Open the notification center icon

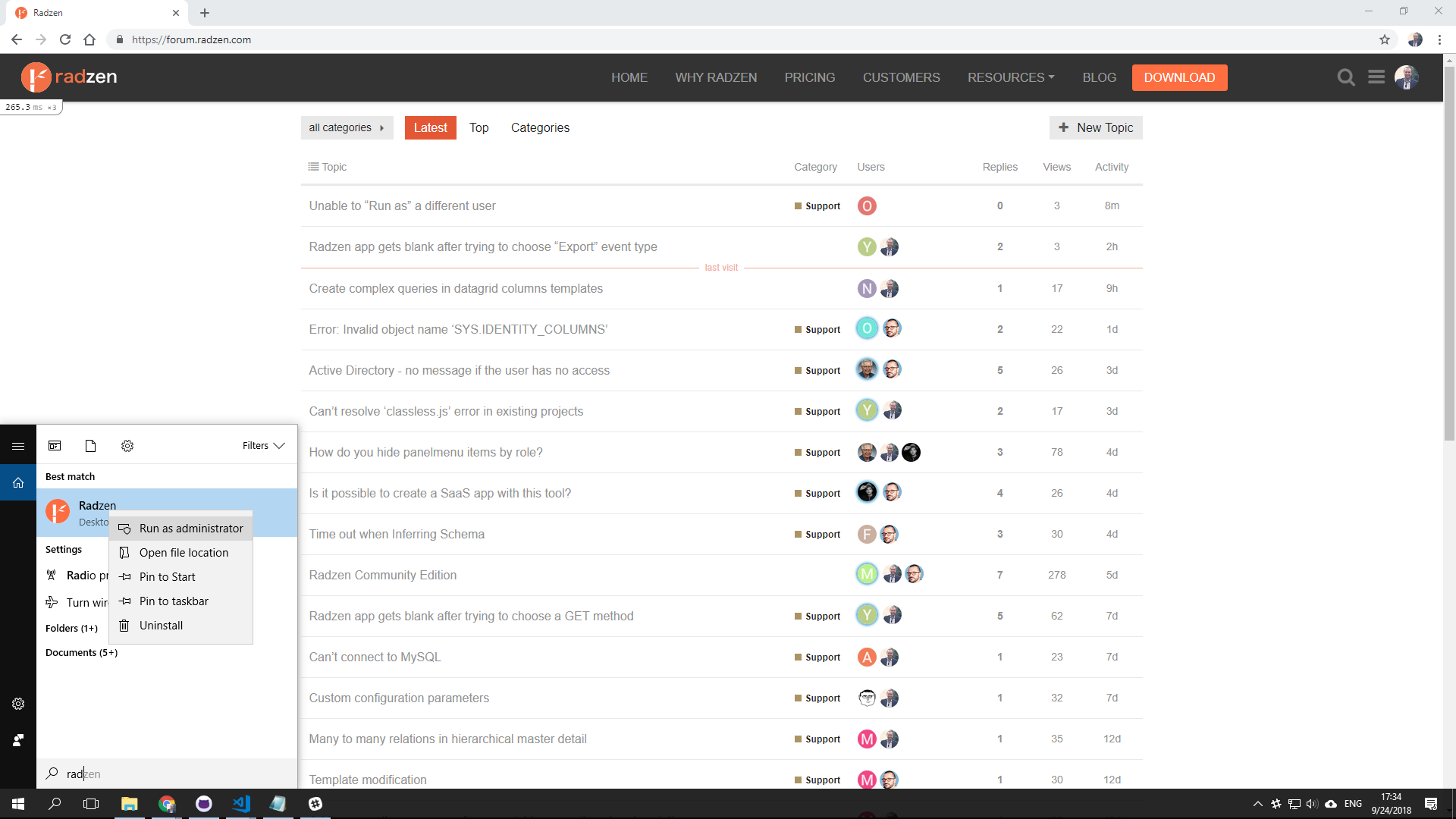1431,804
